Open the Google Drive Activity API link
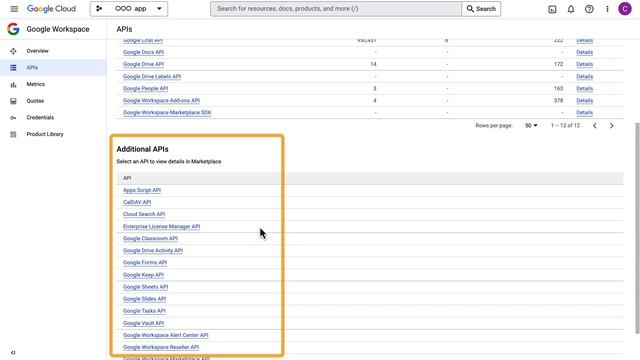Image resolution: width=640 pixels, height=360 pixels. pos(153,251)
